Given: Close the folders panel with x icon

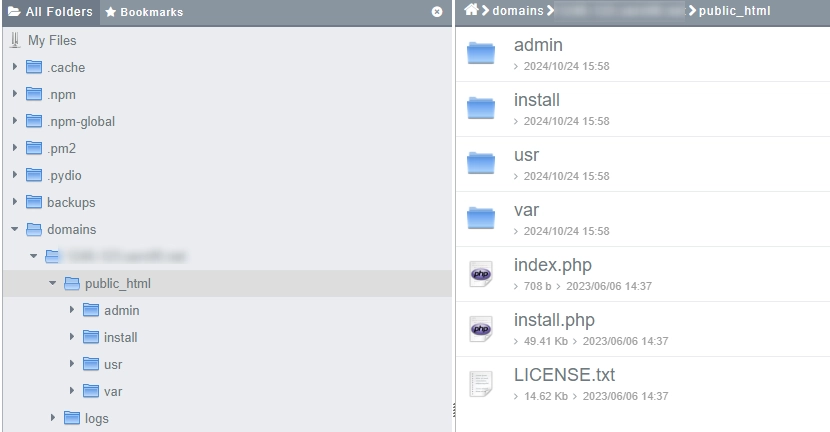Looking at the screenshot, I should 437,12.
